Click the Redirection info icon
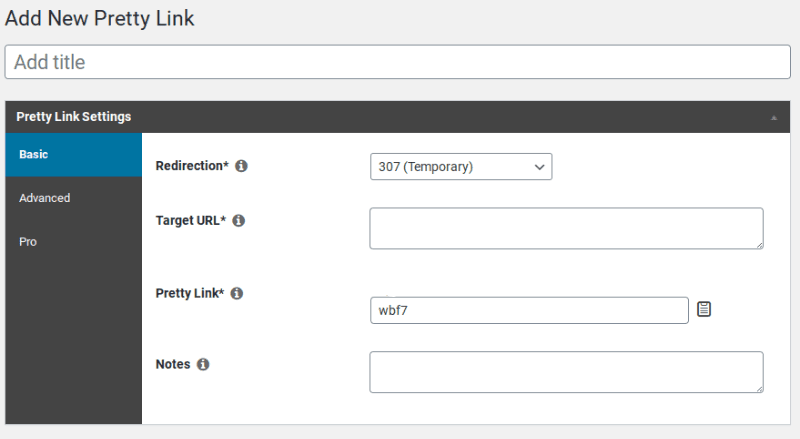 tap(241, 166)
